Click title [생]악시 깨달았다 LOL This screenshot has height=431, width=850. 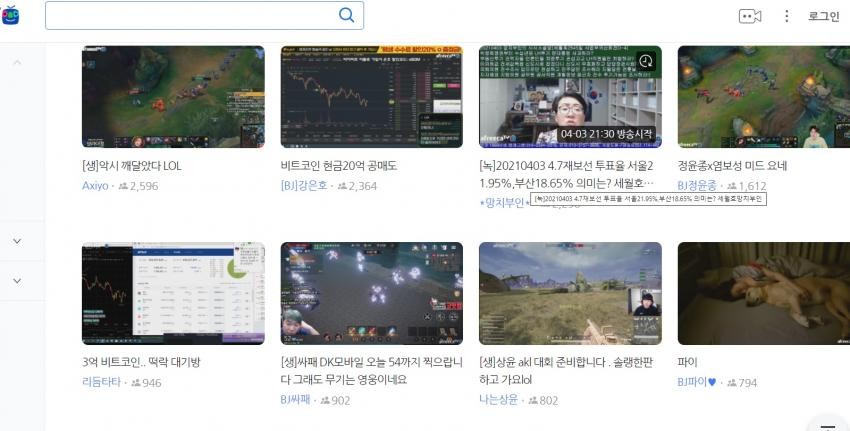(132, 166)
